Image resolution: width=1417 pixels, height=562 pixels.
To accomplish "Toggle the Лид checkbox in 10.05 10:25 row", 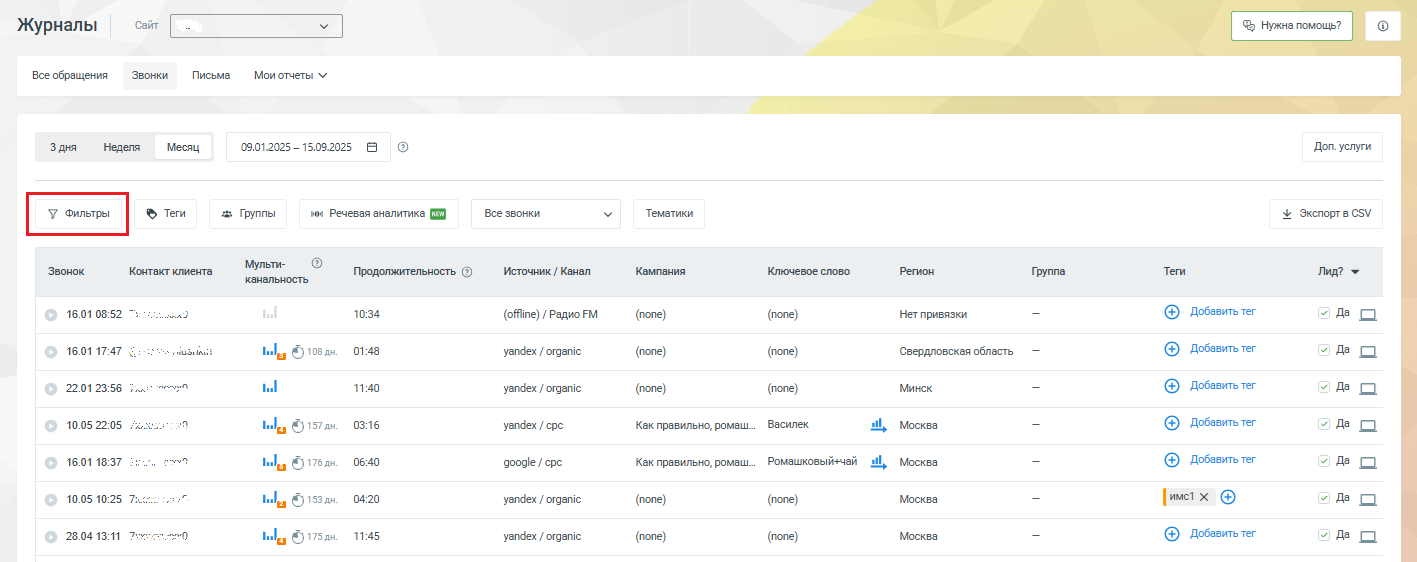I will pos(1324,498).
